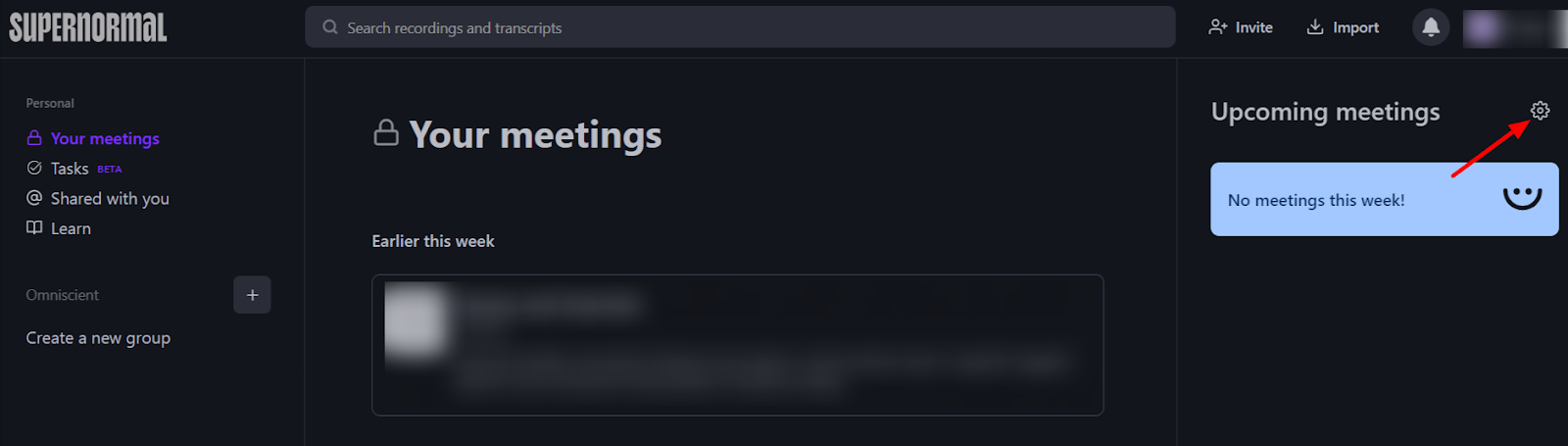Focus the Search recordings and transcripts field
The image size is (1568, 446).
[740, 27]
